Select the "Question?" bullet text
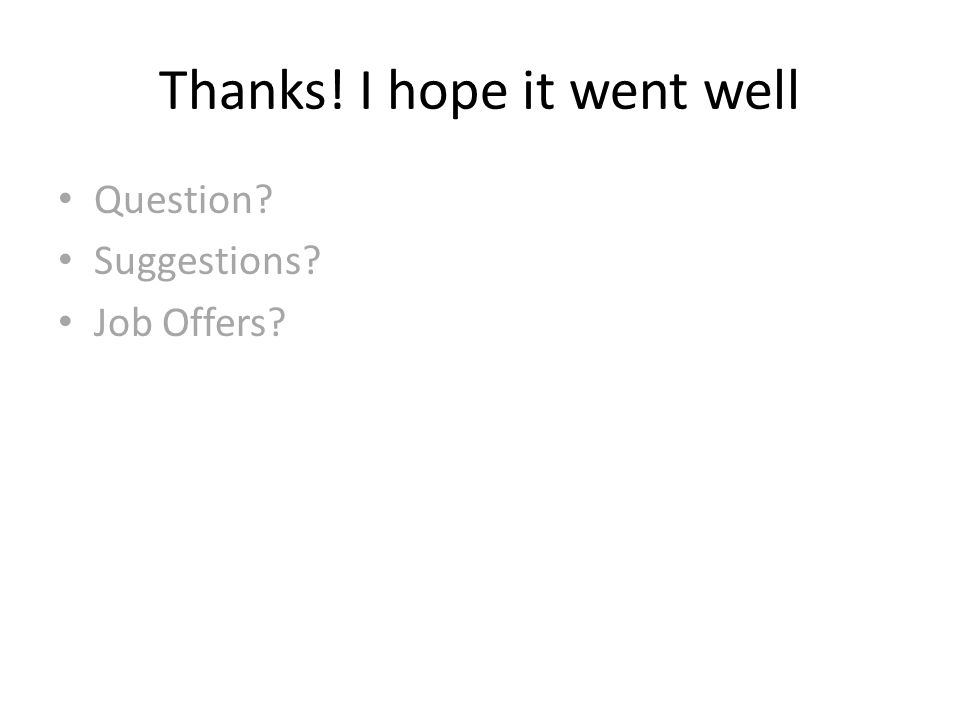Image resolution: width=960 pixels, height=720 pixels. coord(183,200)
